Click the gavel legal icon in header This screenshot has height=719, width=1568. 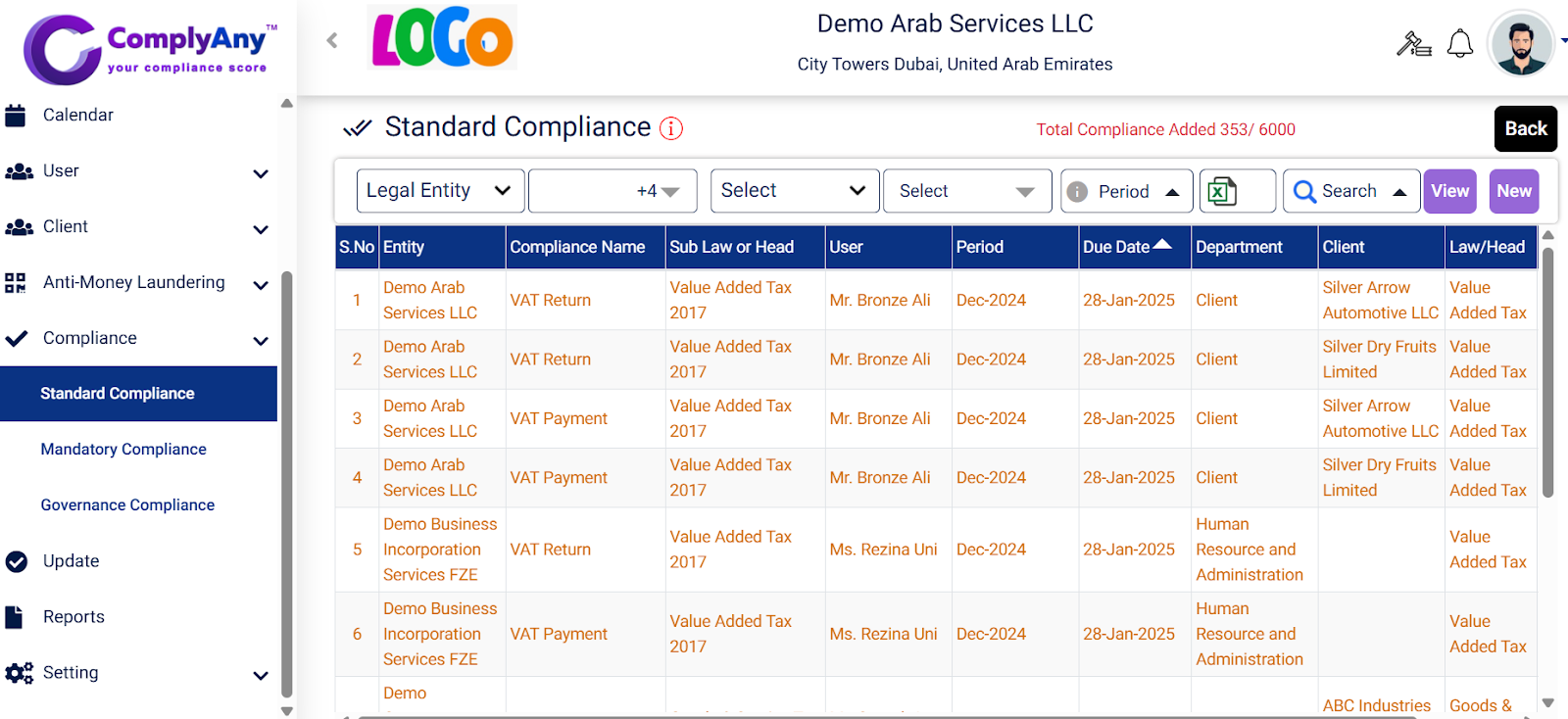[x=1413, y=44]
